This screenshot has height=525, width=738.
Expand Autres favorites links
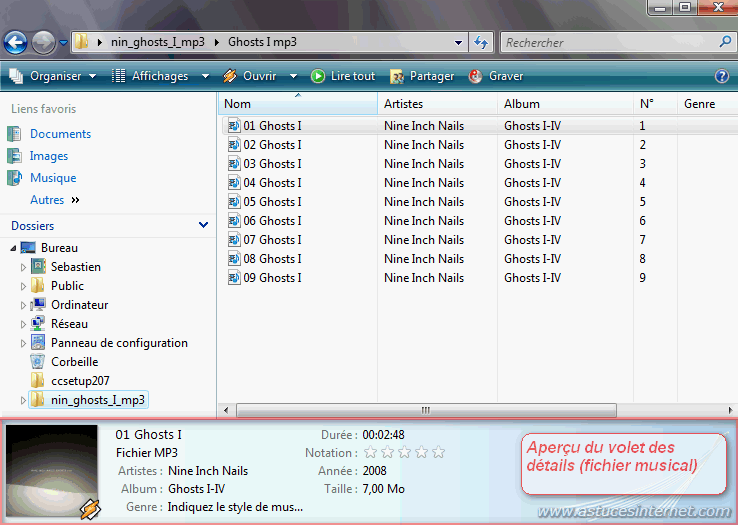click(55, 200)
